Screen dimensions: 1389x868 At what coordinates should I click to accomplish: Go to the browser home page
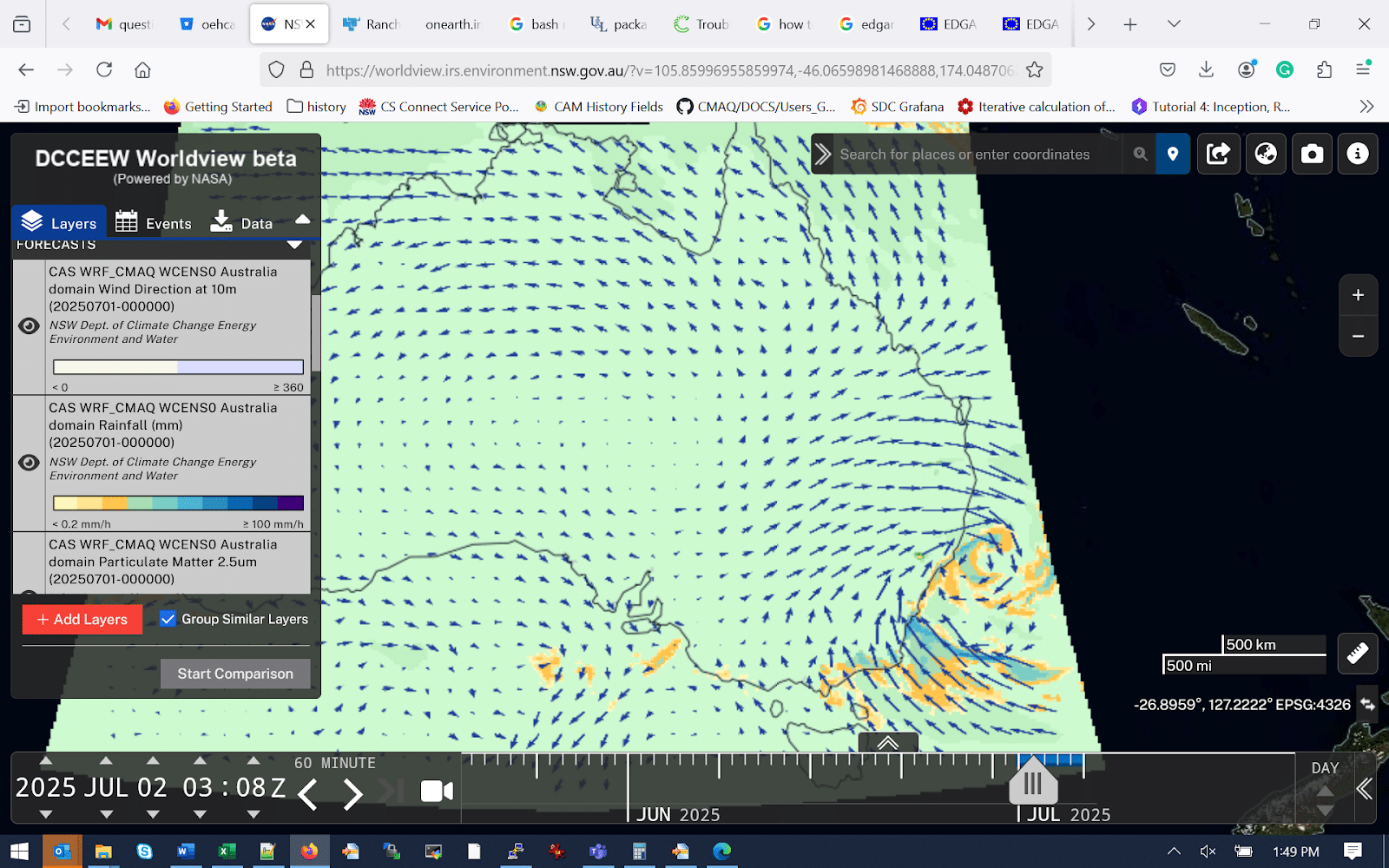pos(142,69)
